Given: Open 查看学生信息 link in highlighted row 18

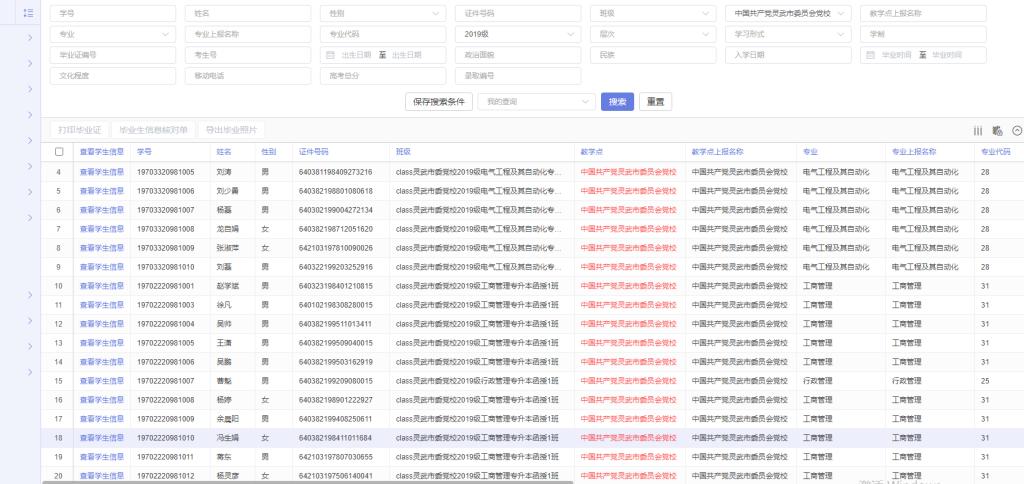Looking at the screenshot, I should coord(102,438).
